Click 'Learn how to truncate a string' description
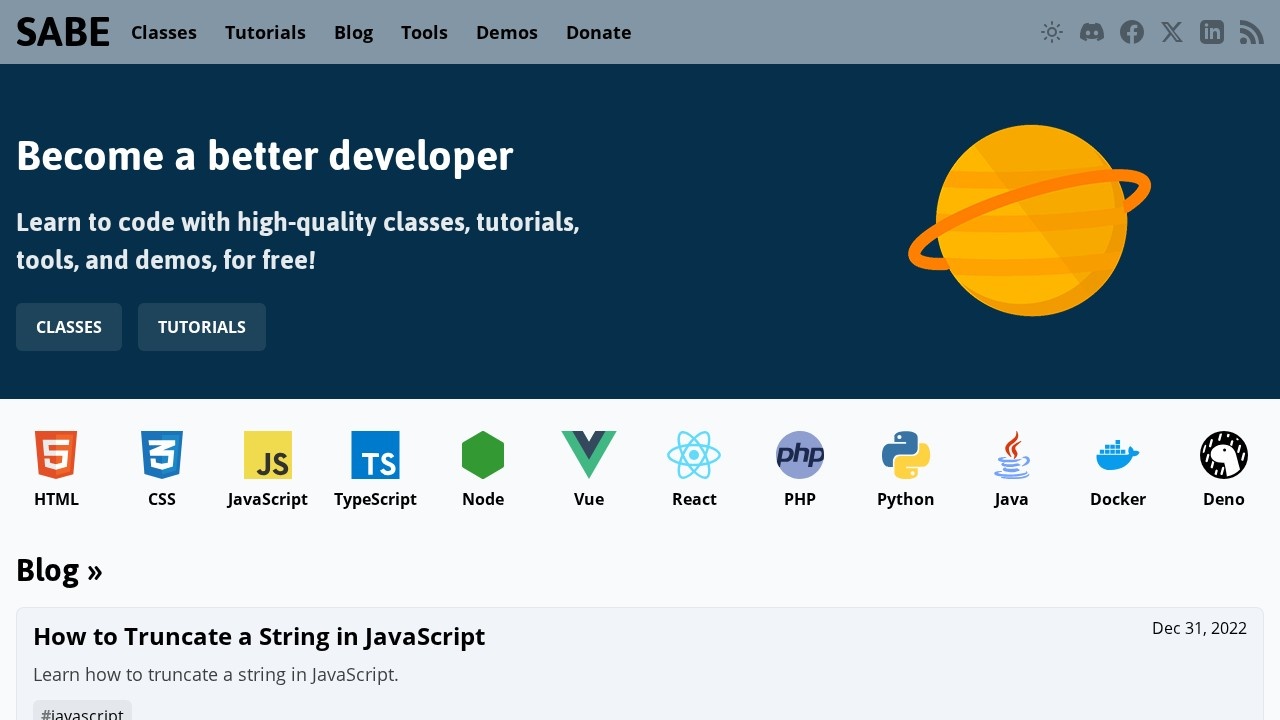Viewport: 1280px width, 720px height. (x=216, y=674)
